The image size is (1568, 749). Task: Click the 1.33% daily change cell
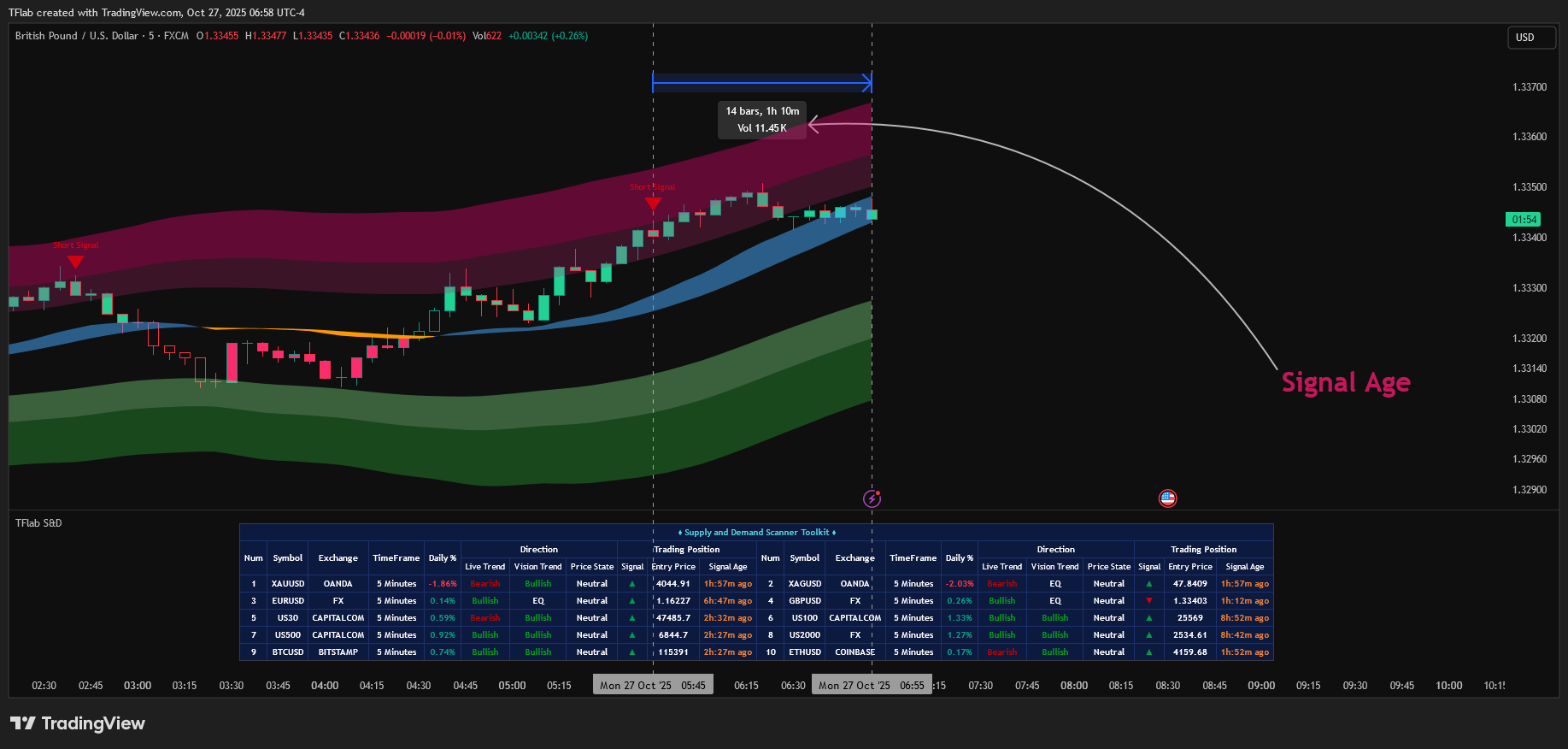pos(960,618)
